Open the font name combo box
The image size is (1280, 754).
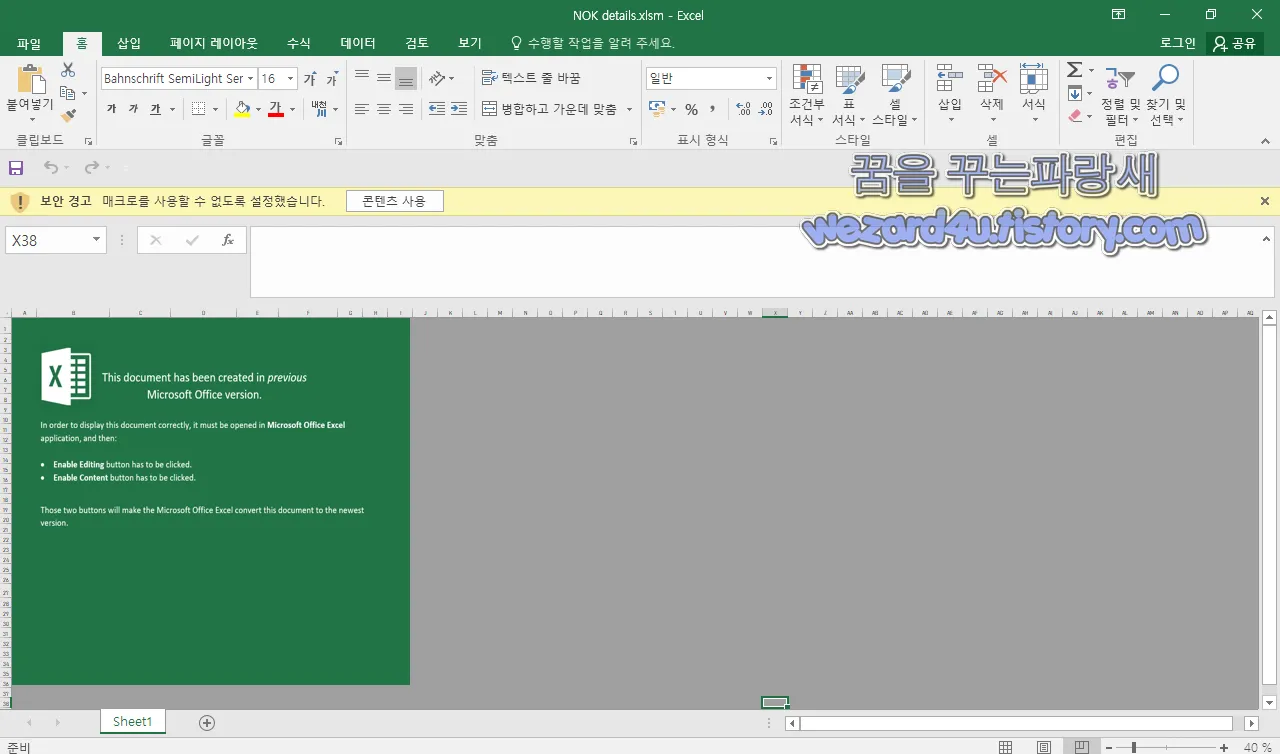coord(178,78)
